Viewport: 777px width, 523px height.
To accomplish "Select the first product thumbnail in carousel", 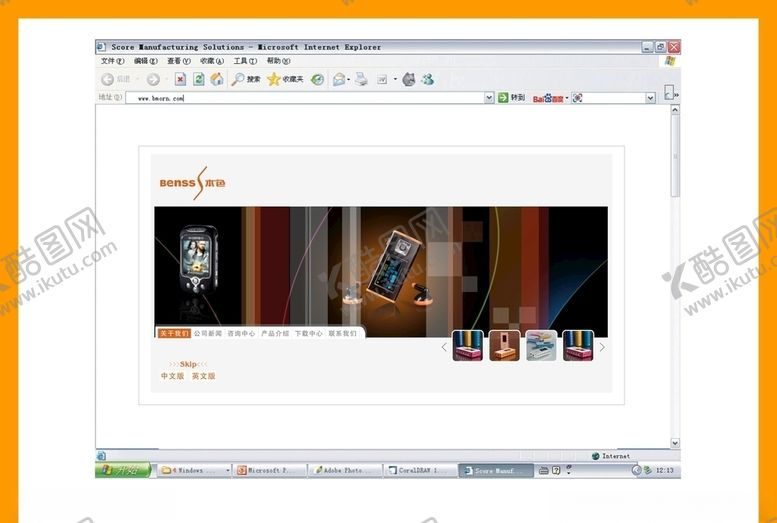I will [x=467, y=346].
